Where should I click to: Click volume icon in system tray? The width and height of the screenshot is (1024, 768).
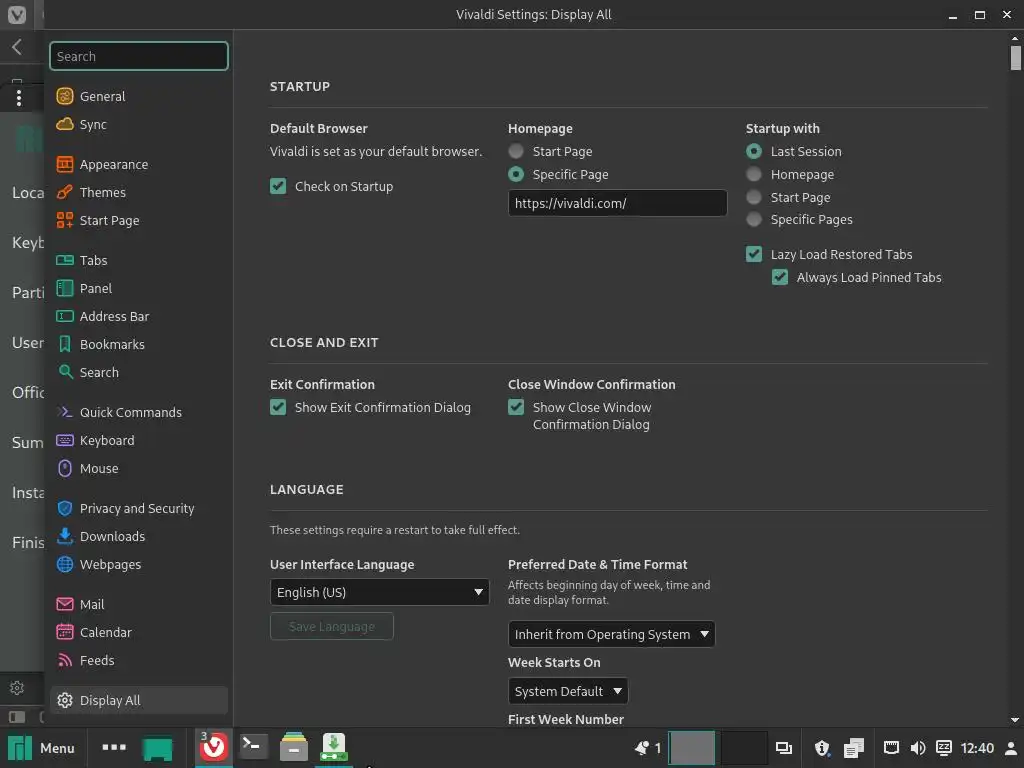point(918,748)
